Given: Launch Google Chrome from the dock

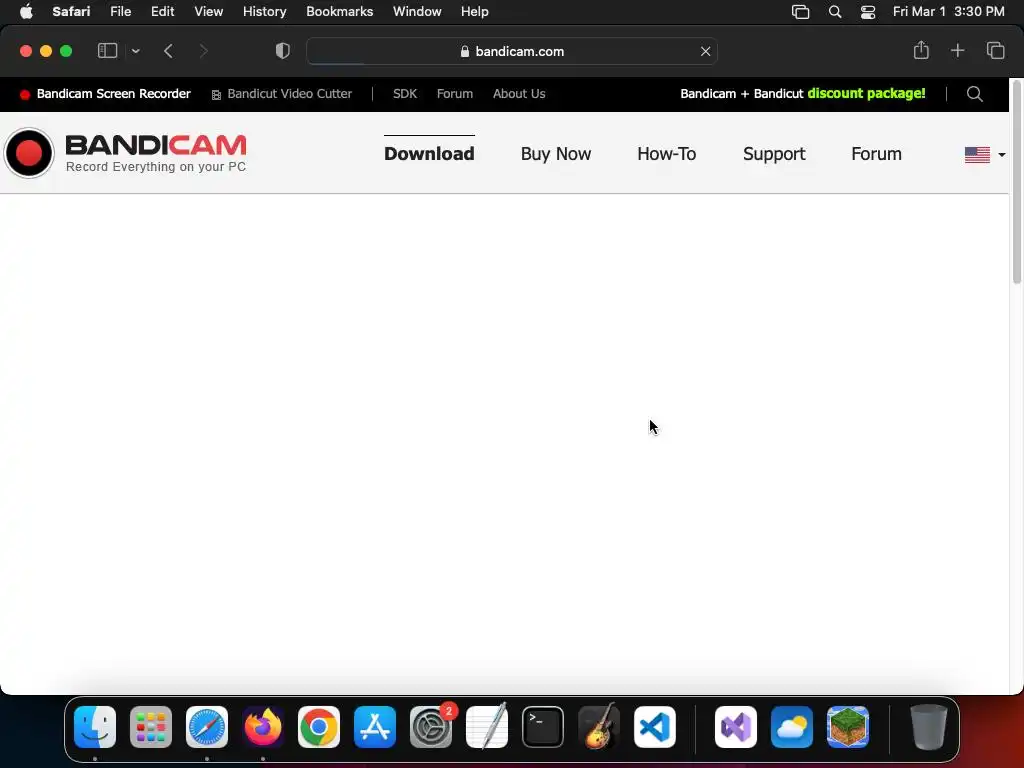Looking at the screenshot, I should click(x=319, y=727).
